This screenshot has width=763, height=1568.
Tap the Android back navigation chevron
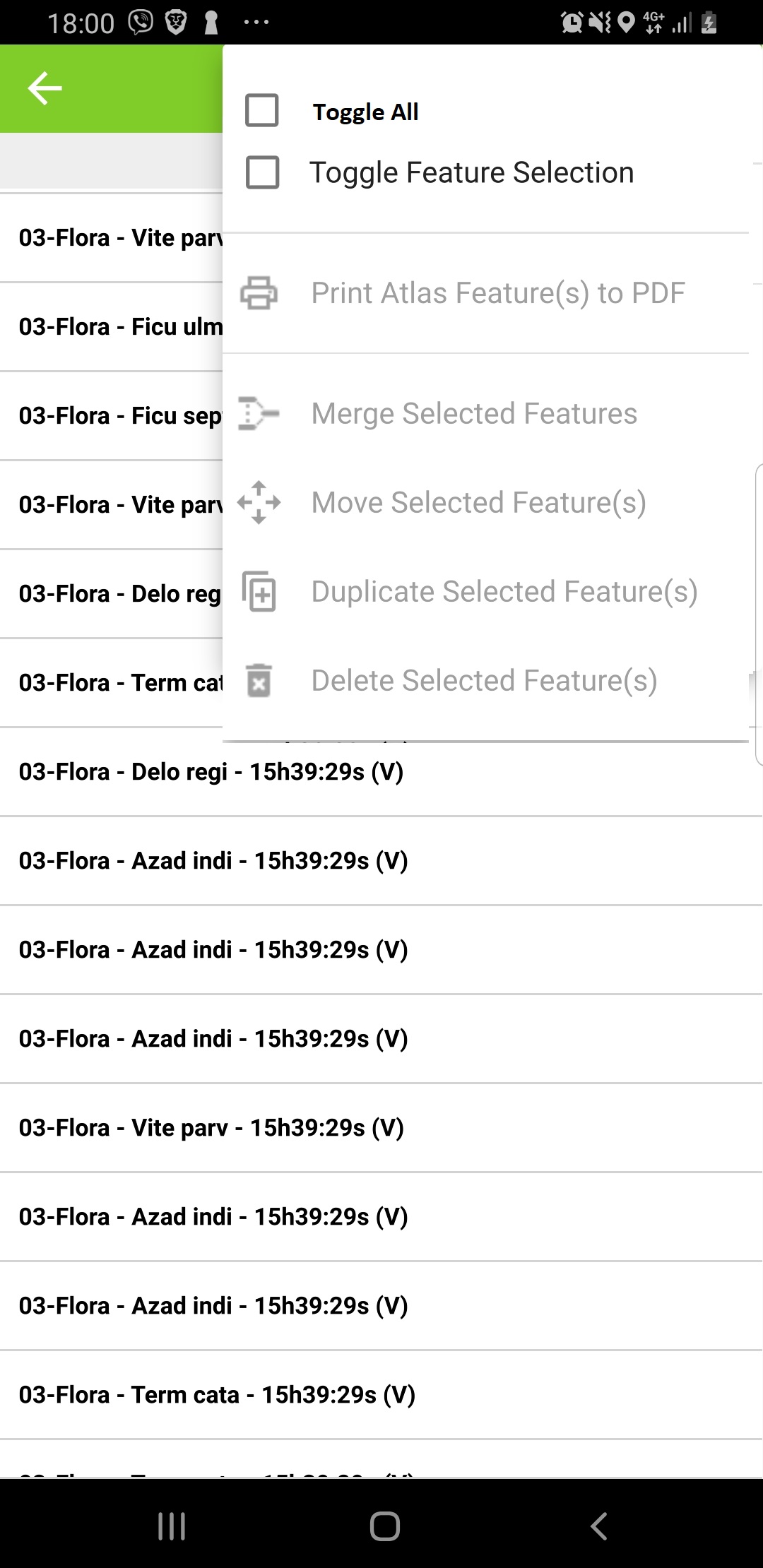(x=598, y=1526)
